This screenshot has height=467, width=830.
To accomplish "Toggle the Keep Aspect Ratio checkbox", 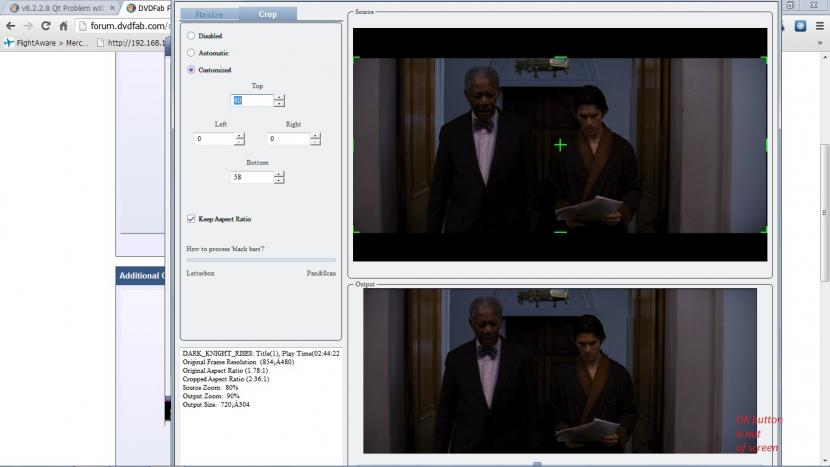I will click(191, 219).
